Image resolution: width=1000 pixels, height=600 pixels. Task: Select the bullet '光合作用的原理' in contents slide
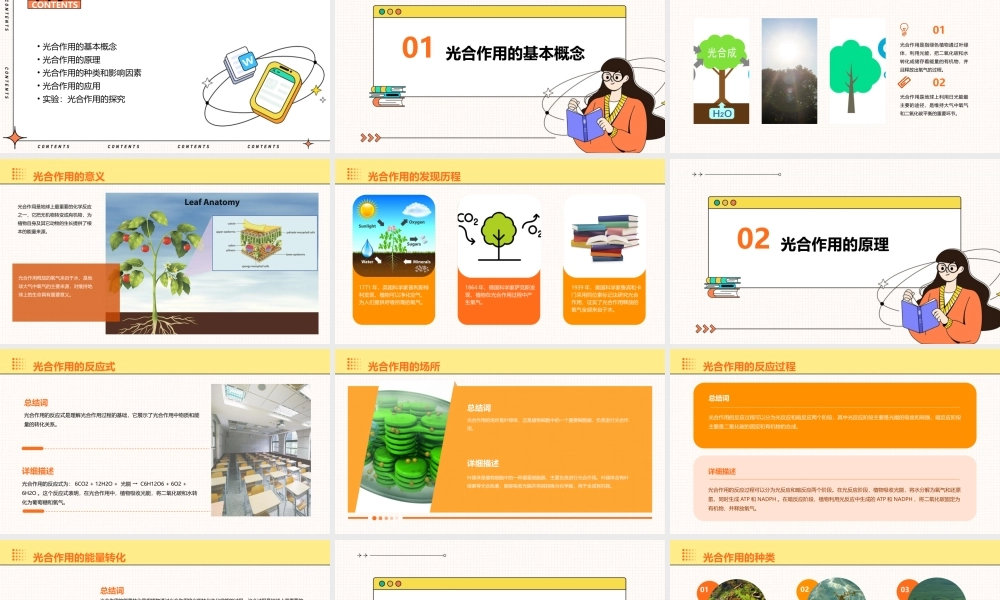point(71,59)
